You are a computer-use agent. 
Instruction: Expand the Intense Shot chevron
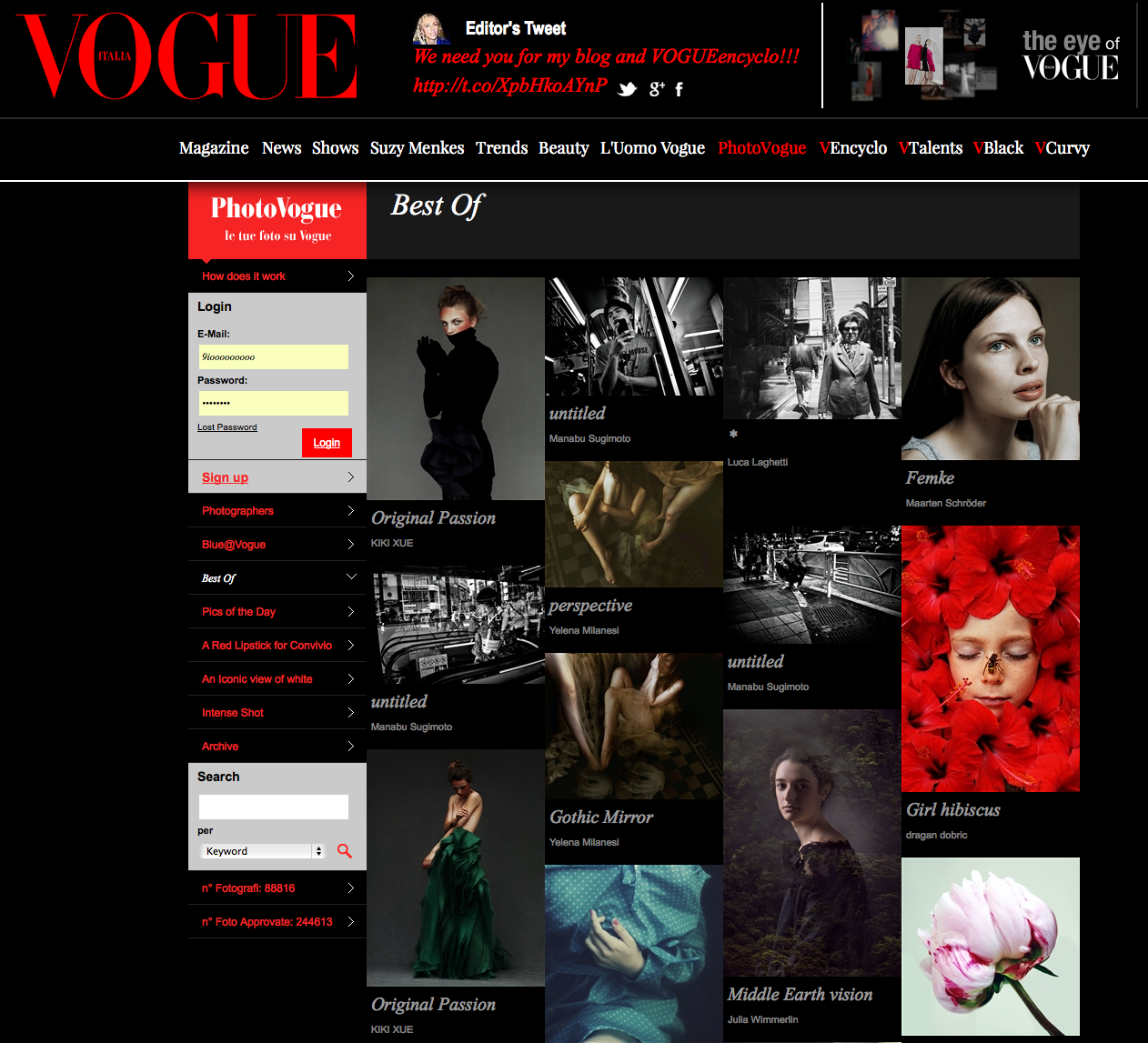coord(351,712)
